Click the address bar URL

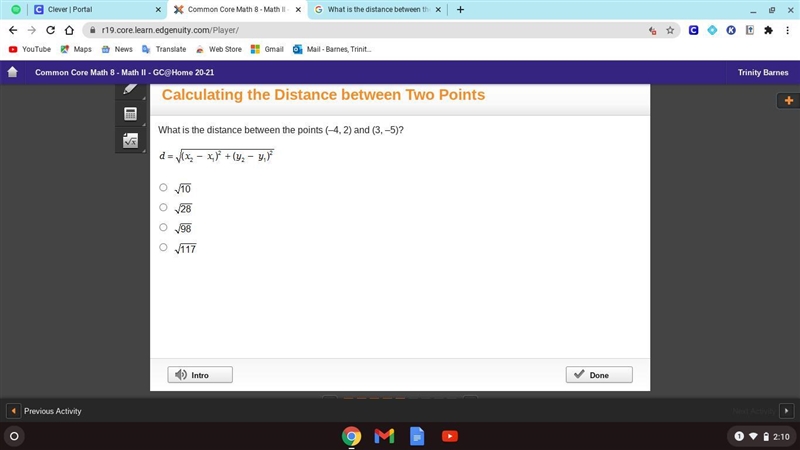pos(170,30)
